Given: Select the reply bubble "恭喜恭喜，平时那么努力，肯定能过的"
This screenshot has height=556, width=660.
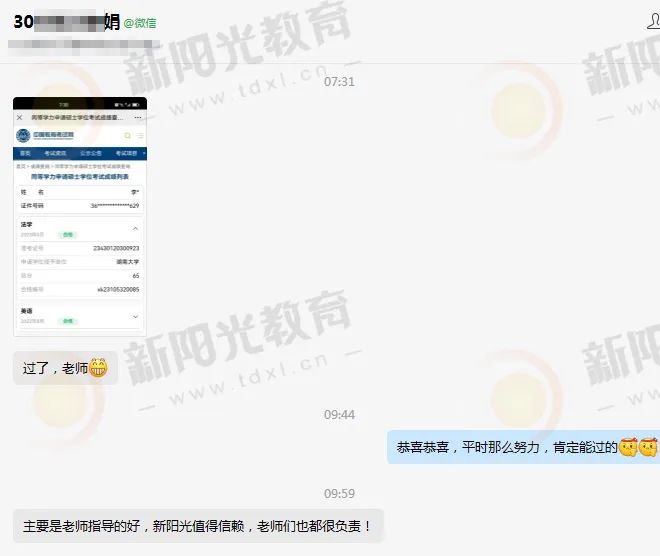Looking at the screenshot, I should point(523,447).
